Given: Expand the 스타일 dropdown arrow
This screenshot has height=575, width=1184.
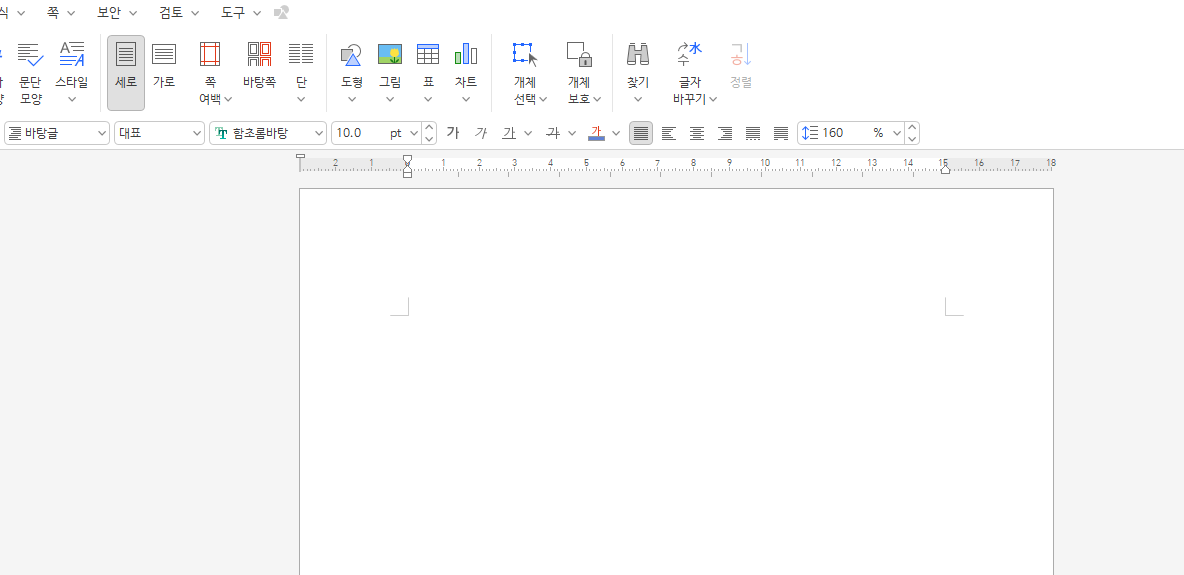Looking at the screenshot, I should click(72, 99).
